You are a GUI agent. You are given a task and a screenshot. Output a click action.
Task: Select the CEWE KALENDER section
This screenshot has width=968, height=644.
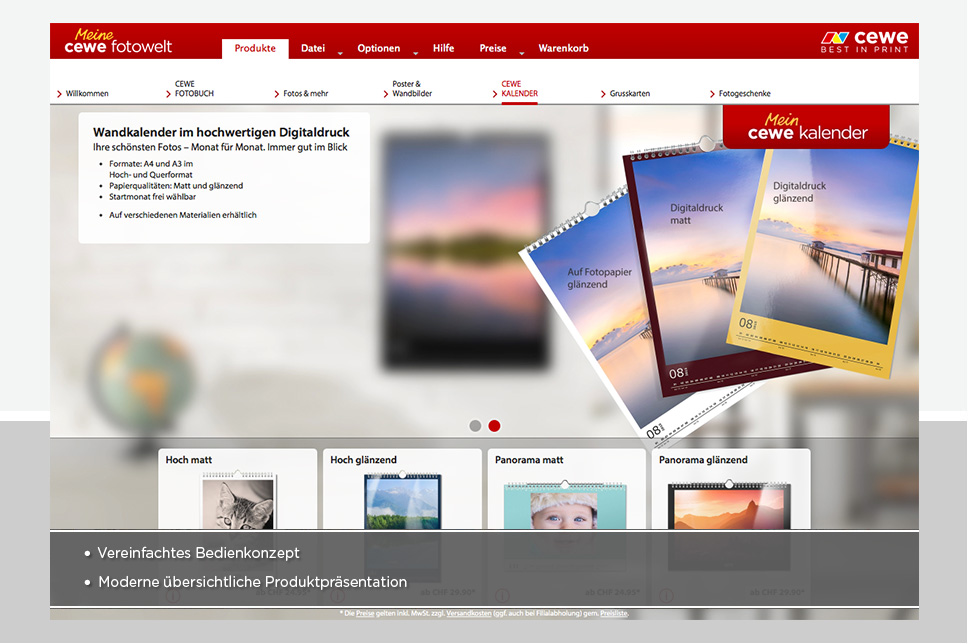pyautogui.click(x=515, y=89)
